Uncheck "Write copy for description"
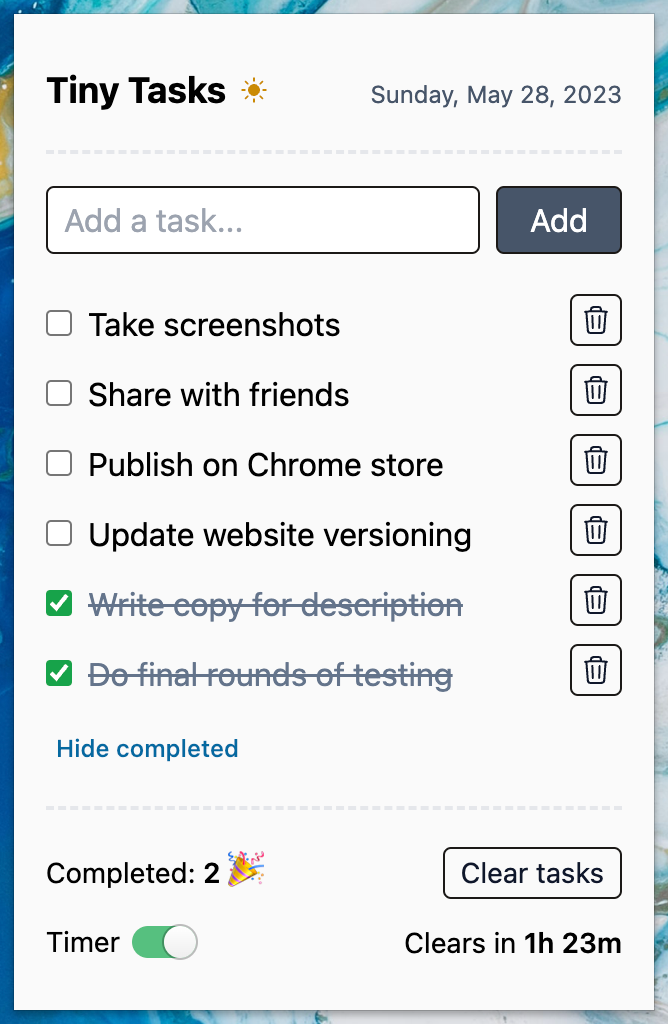The image size is (668, 1024). point(59,603)
